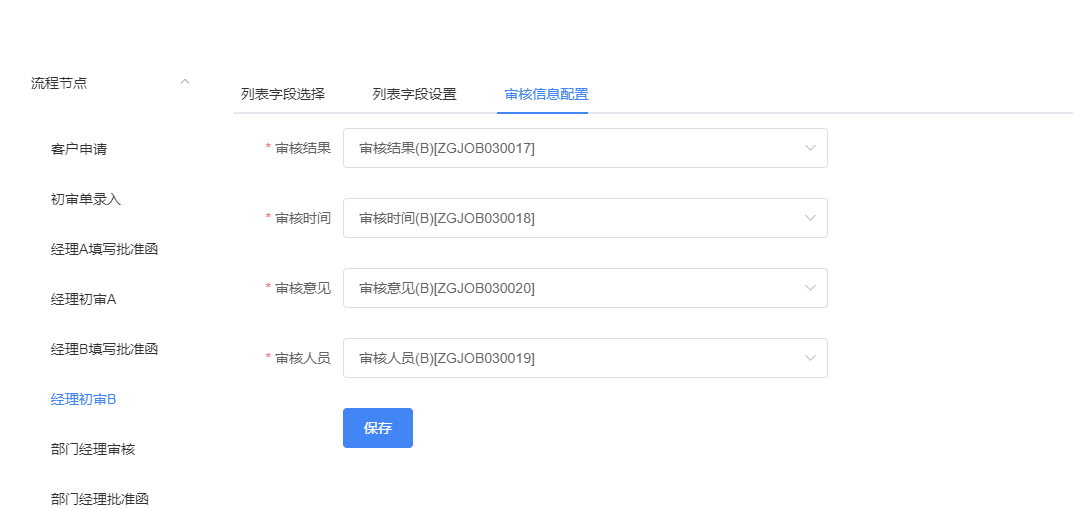Click the arrow icon in 审核意见 select
The width and height of the screenshot is (1073, 509).
tap(810, 288)
